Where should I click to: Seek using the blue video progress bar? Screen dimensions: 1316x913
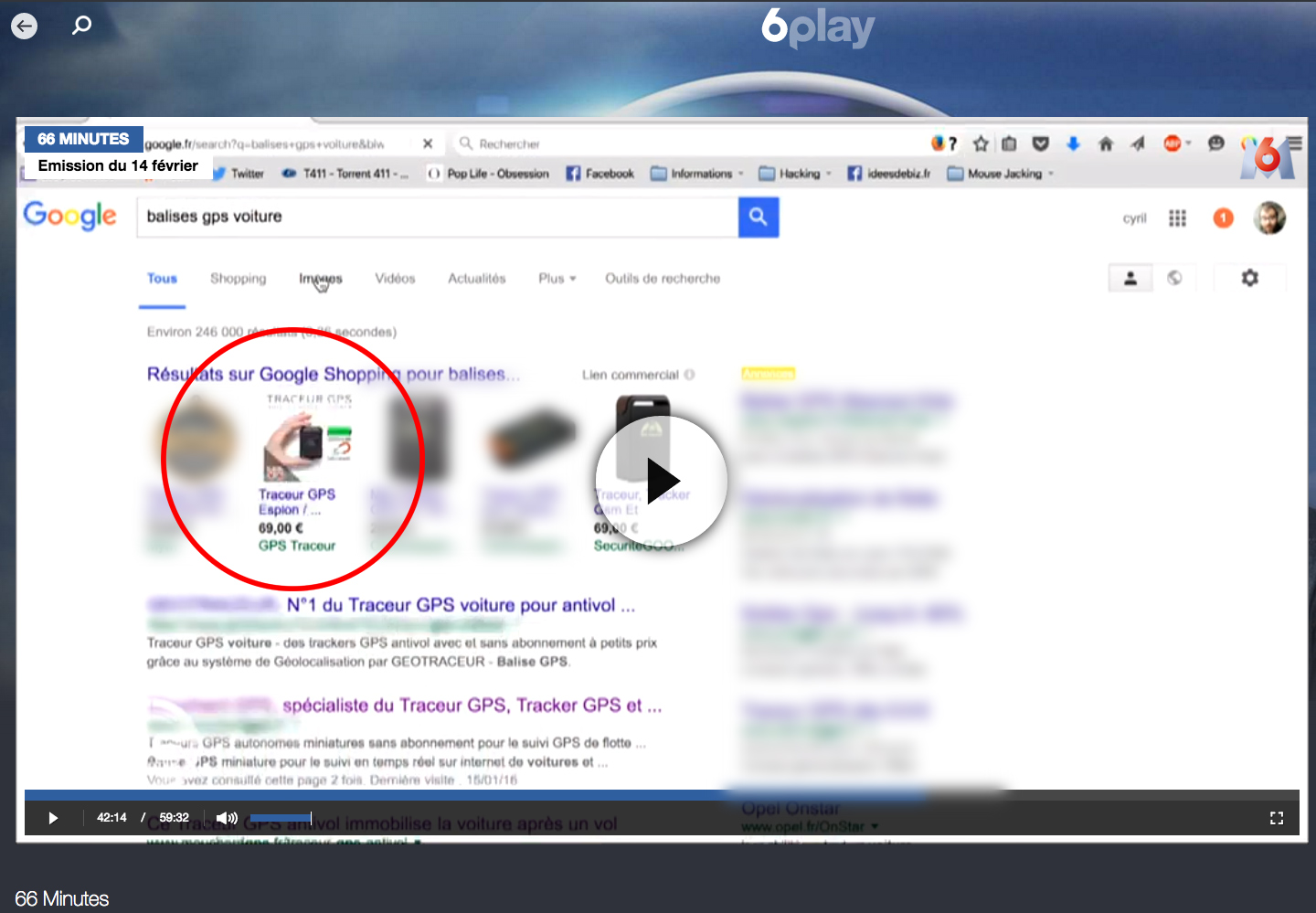pos(662,795)
